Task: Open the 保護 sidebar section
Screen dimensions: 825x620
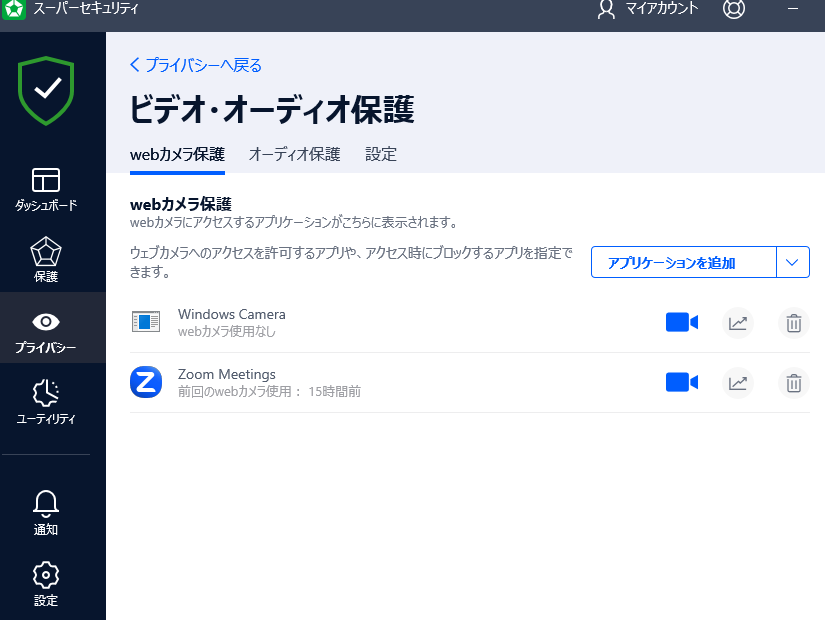Action: pos(46,260)
